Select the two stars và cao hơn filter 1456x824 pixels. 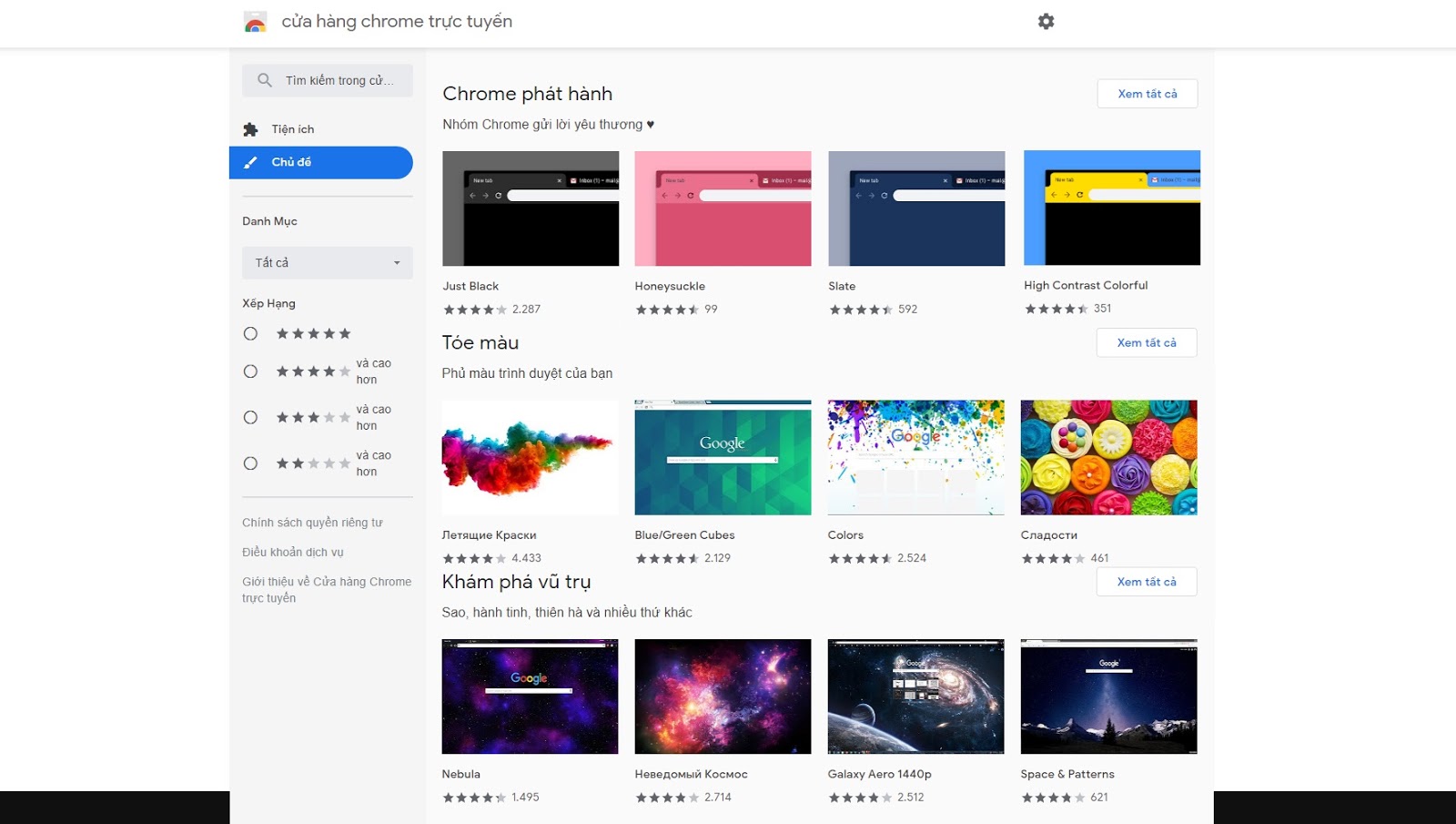250,463
